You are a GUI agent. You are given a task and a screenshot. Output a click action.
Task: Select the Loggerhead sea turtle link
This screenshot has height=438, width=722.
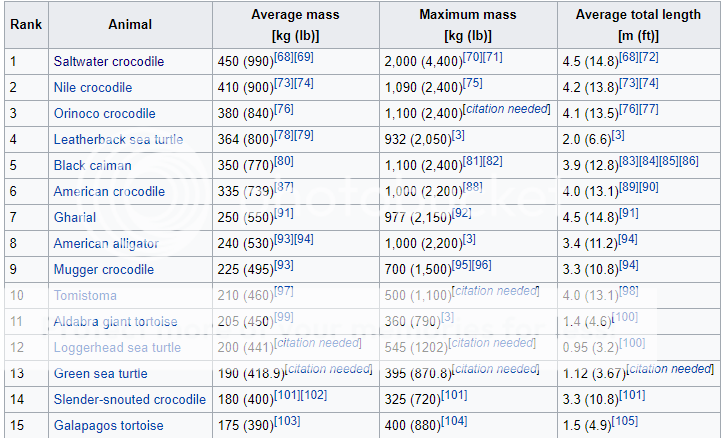[x=117, y=347]
